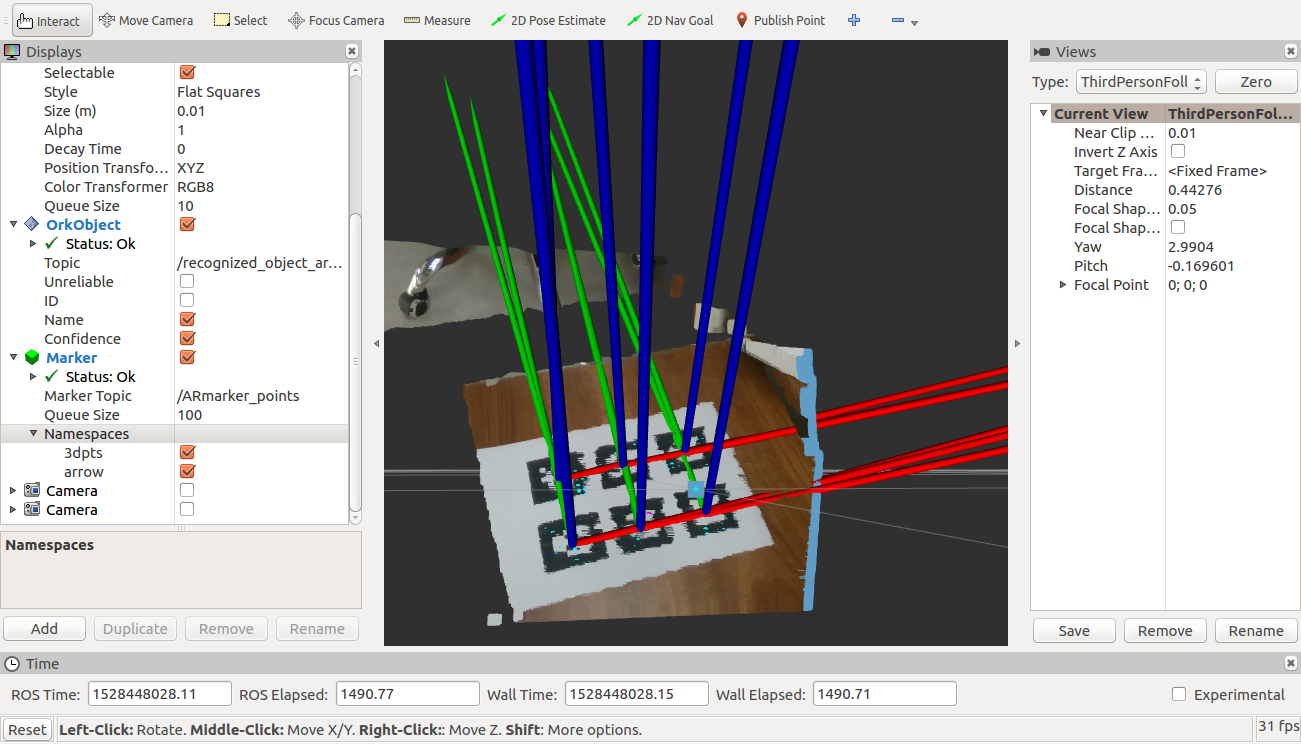Screen dimensions: 1301x744
Task: Click the first Camera display icon
Action: [x=32, y=491]
